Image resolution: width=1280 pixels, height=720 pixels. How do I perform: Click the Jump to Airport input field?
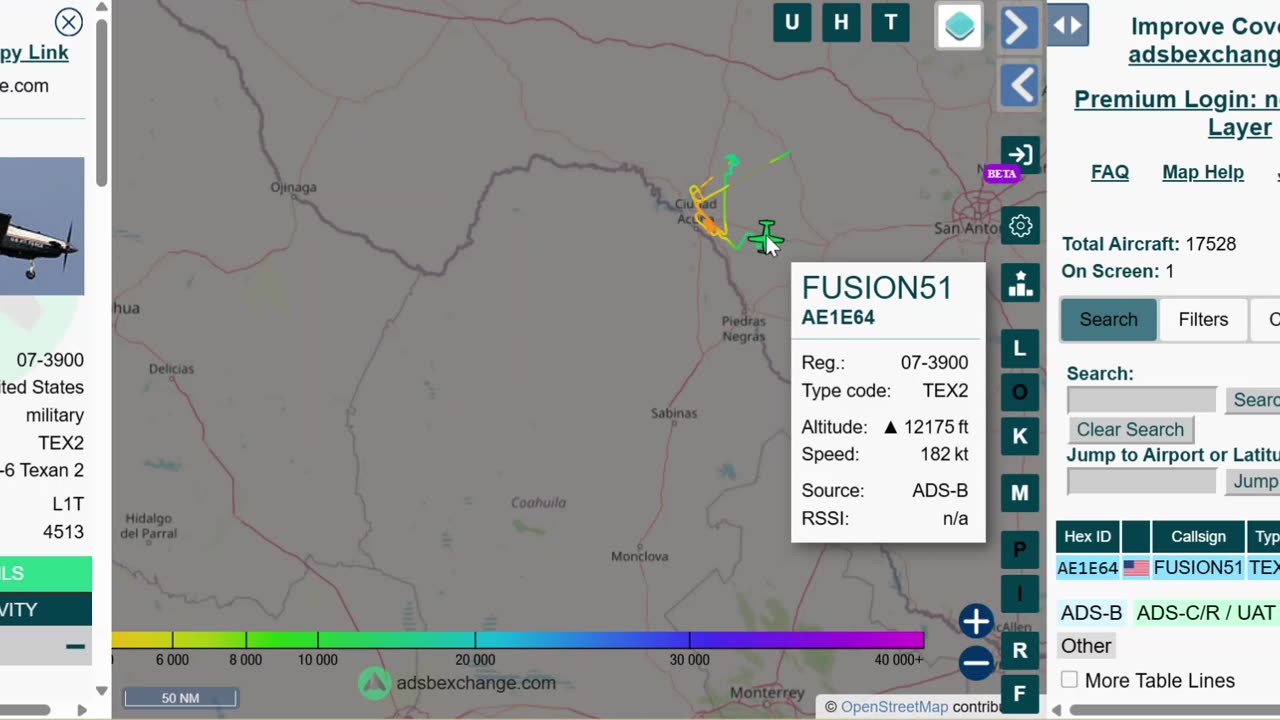coord(1142,481)
